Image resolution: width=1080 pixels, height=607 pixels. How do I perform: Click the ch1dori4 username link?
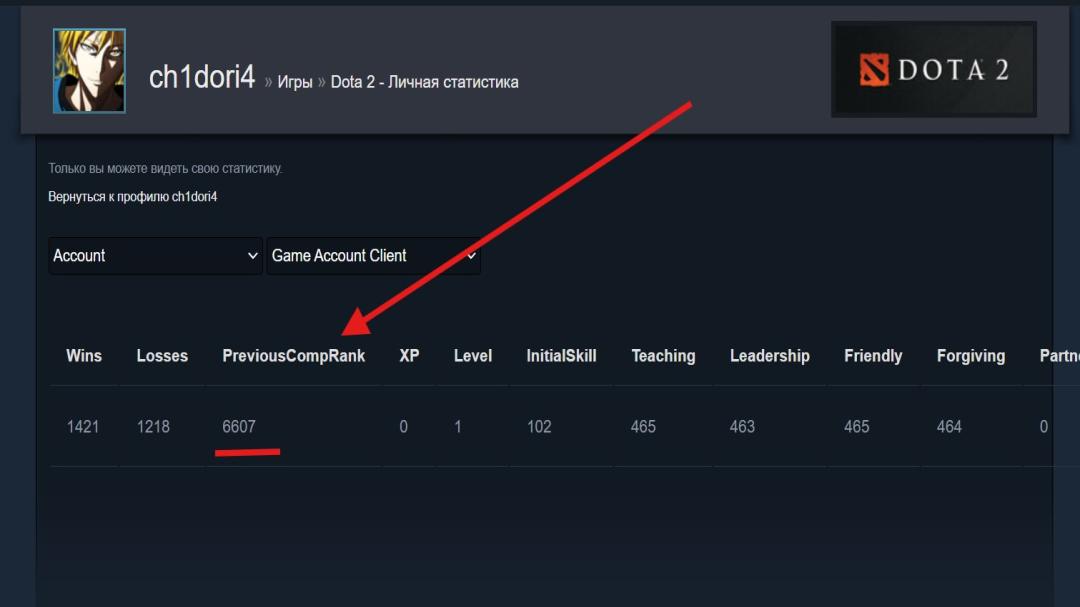point(202,77)
